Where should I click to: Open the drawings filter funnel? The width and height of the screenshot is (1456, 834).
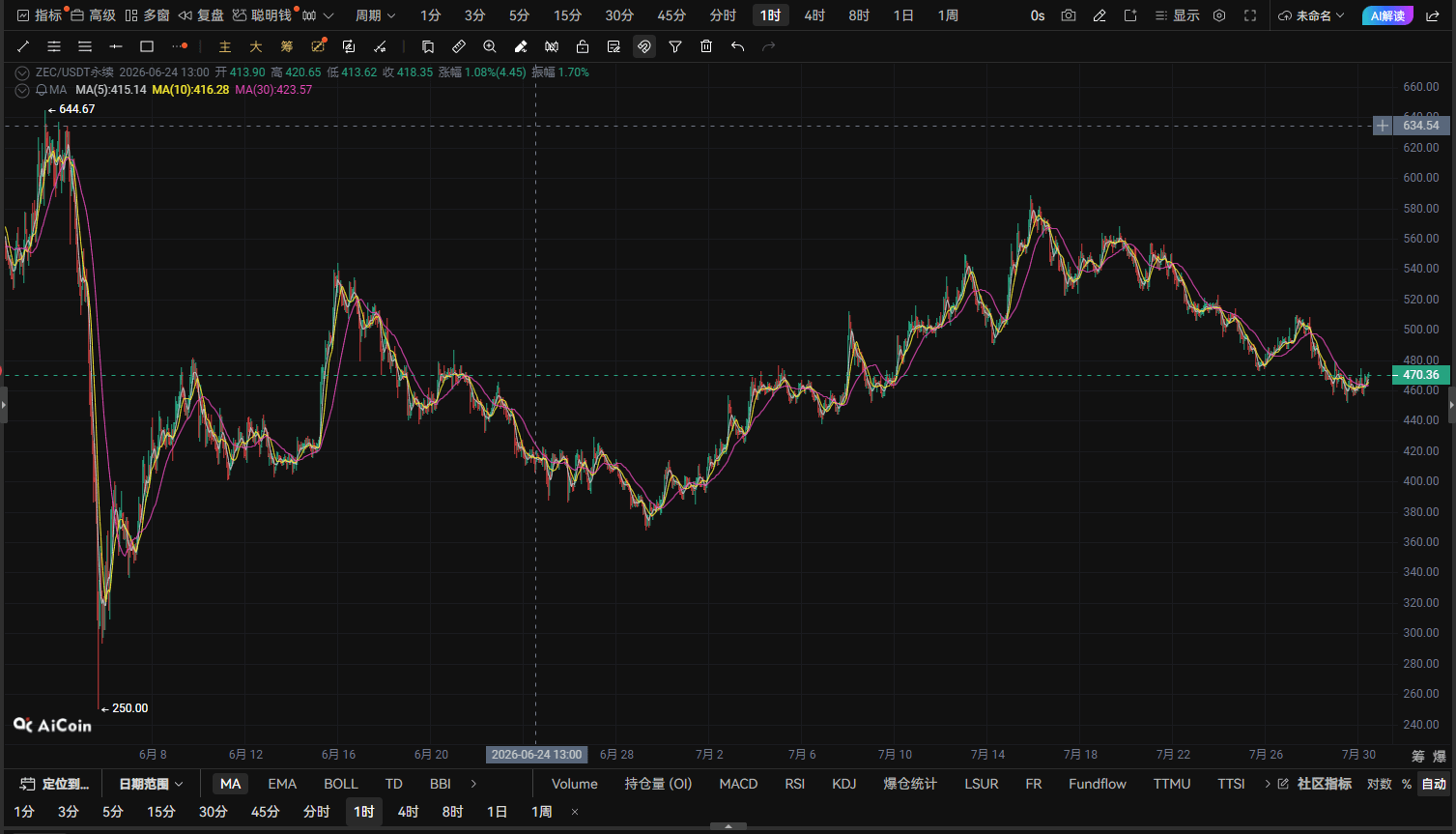(x=675, y=46)
